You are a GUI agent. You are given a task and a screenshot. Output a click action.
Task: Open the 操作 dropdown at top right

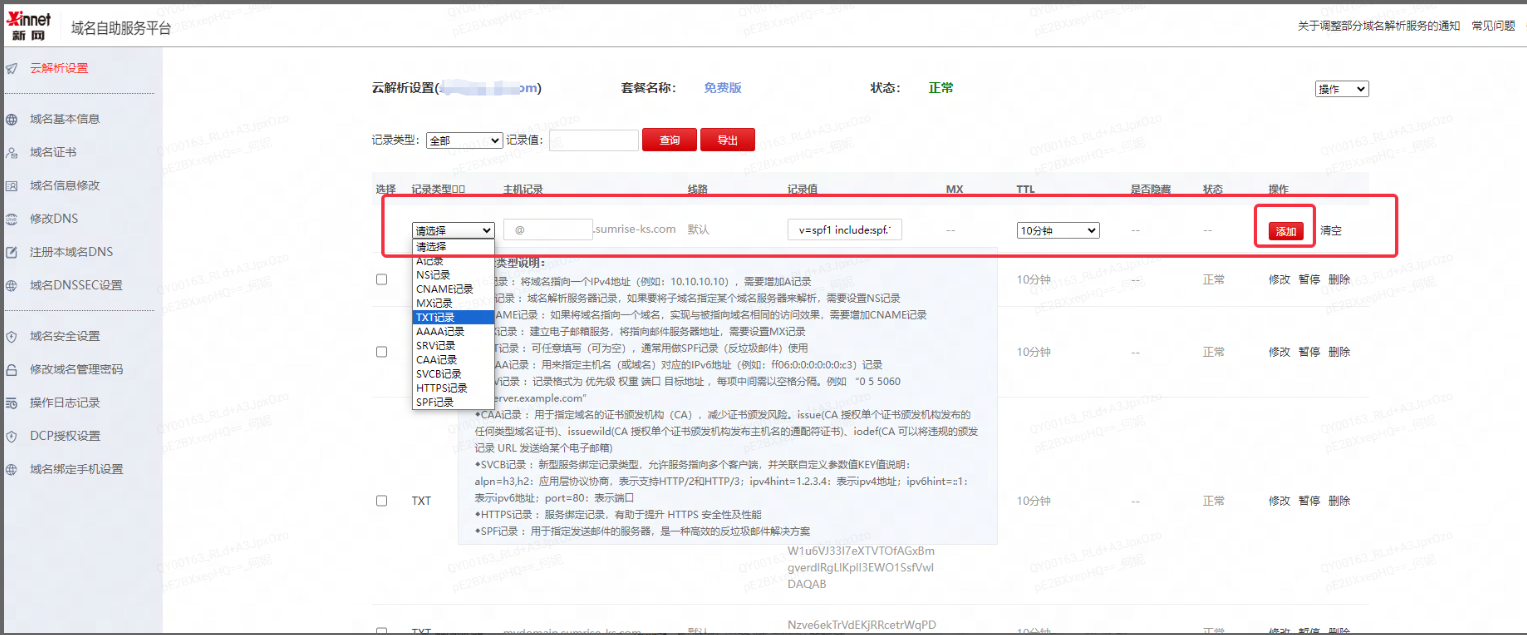[x=1341, y=89]
